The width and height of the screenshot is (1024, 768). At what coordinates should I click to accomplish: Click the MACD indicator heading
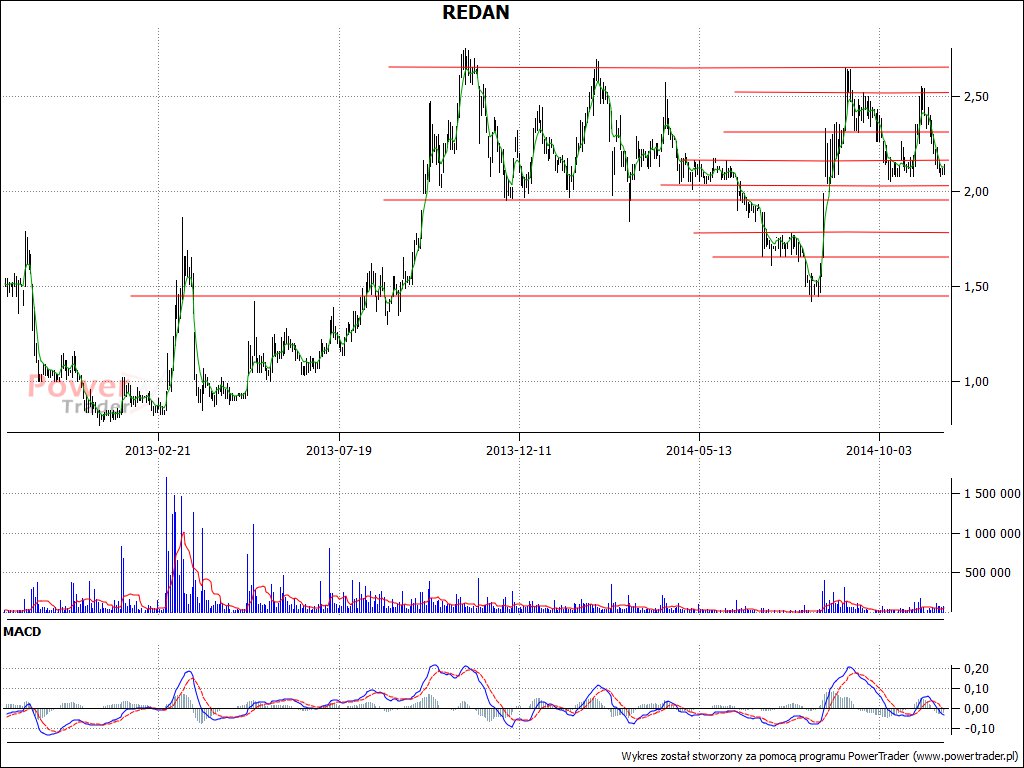tap(22, 632)
